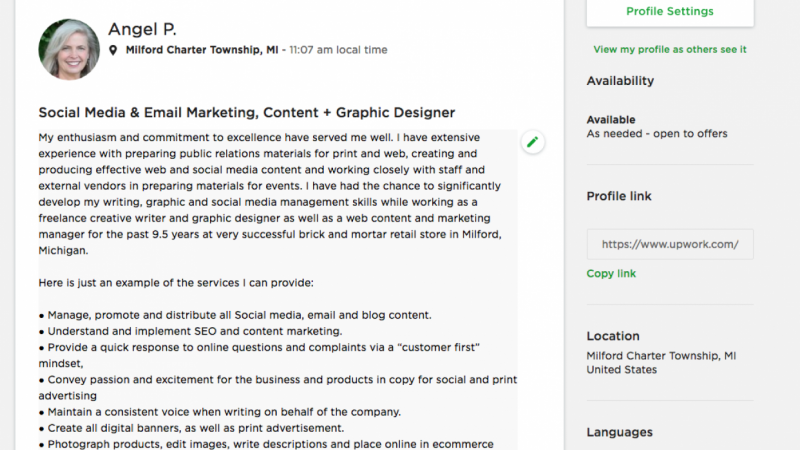The height and width of the screenshot is (450, 800).
Task: Click the Milford Charter Township, MI header text
Action: tap(202, 50)
